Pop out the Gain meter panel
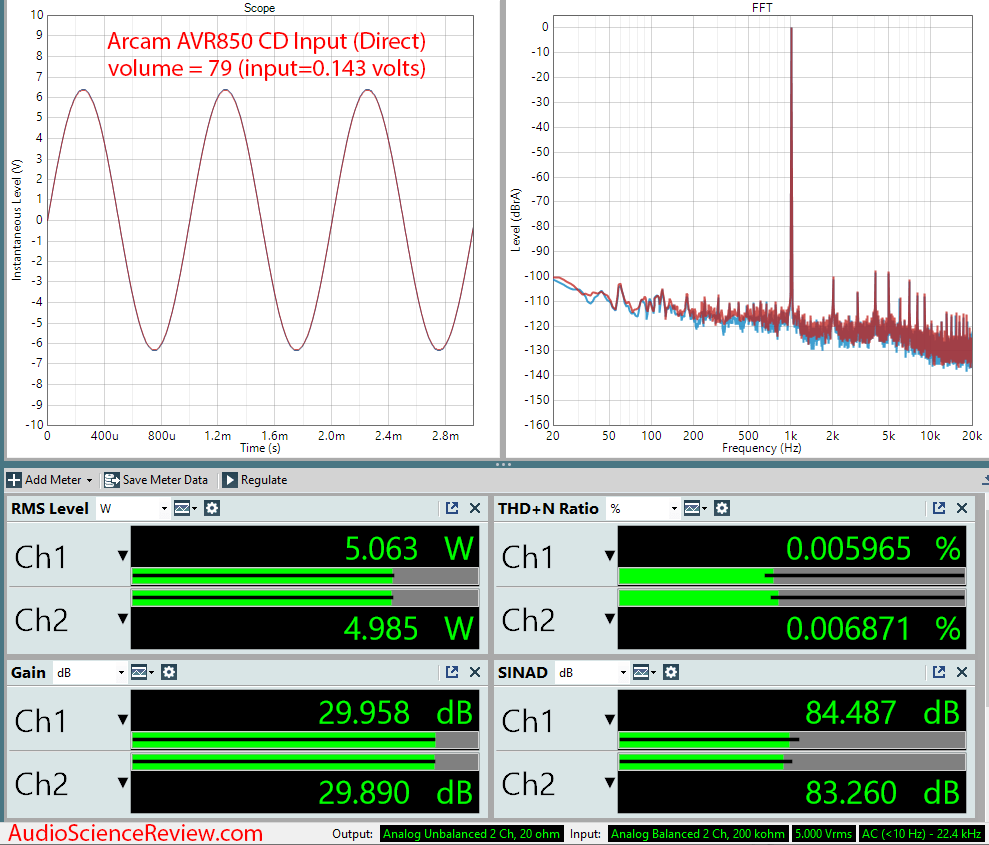The height and width of the screenshot is (845, 989). [x=452, y=673]
